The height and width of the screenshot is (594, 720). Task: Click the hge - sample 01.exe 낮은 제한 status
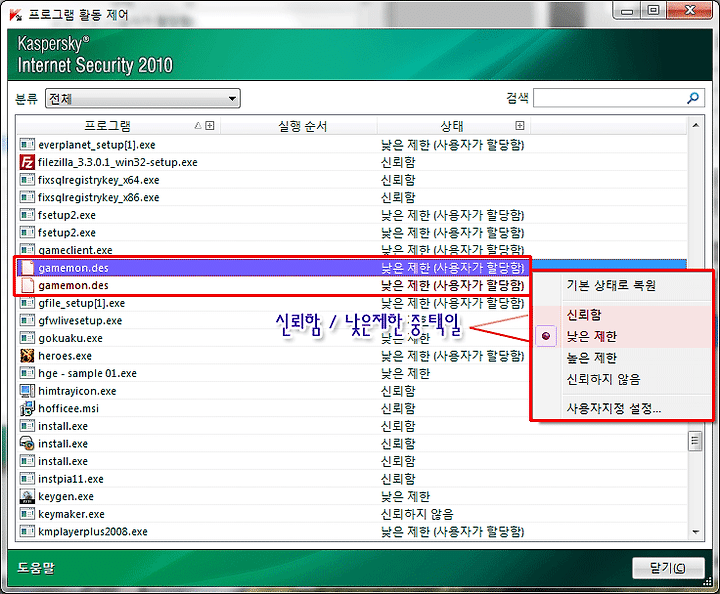405,374
